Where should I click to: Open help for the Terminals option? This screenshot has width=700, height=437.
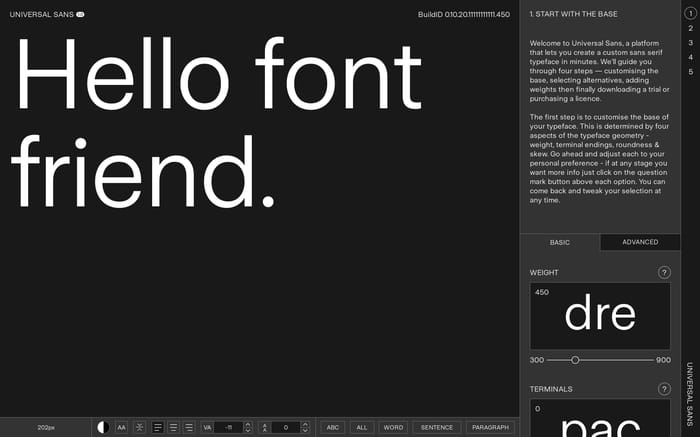click(x=664, y=389)
